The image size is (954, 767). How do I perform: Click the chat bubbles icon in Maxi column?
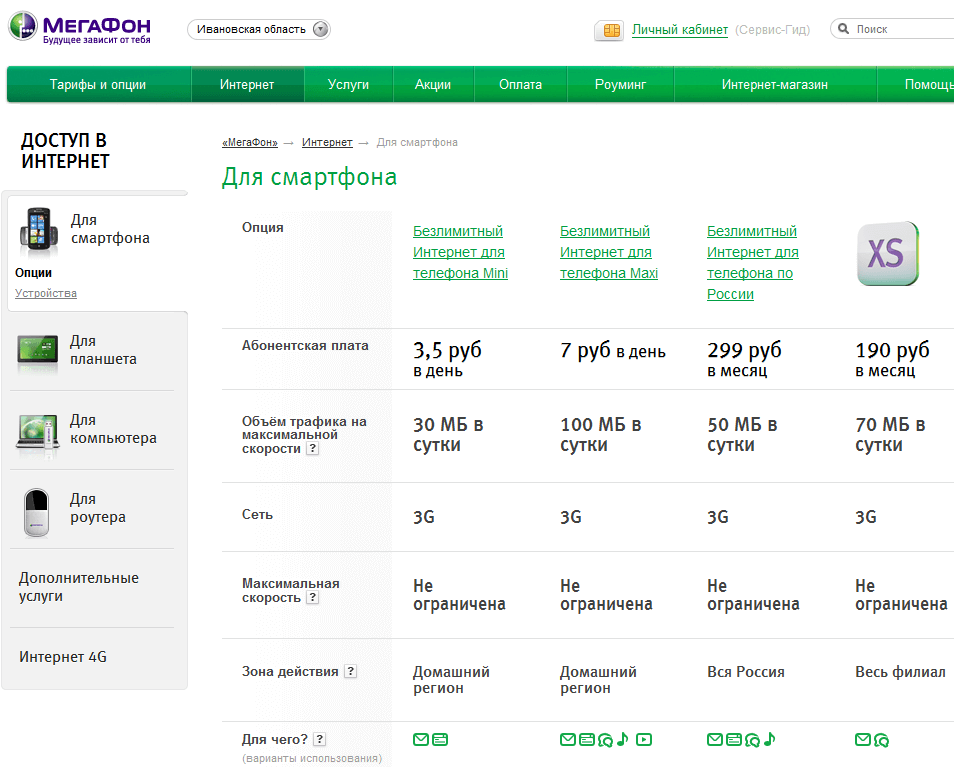(605, 740)
